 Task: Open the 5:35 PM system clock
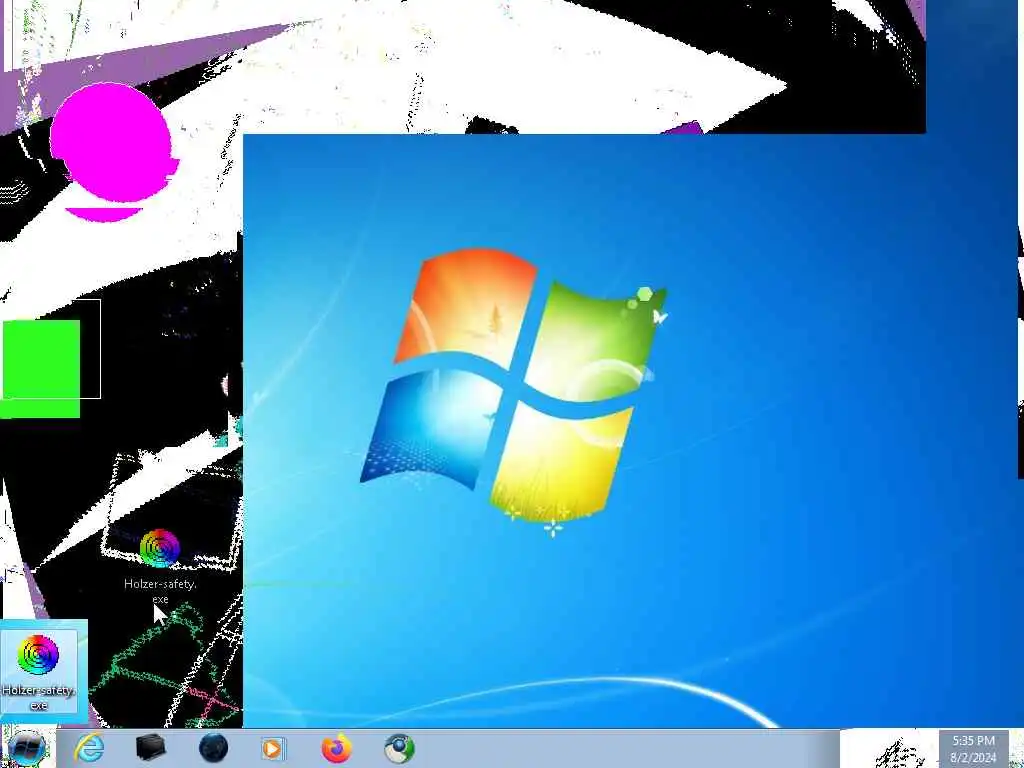pyautogui.click(x=973, y=749)
